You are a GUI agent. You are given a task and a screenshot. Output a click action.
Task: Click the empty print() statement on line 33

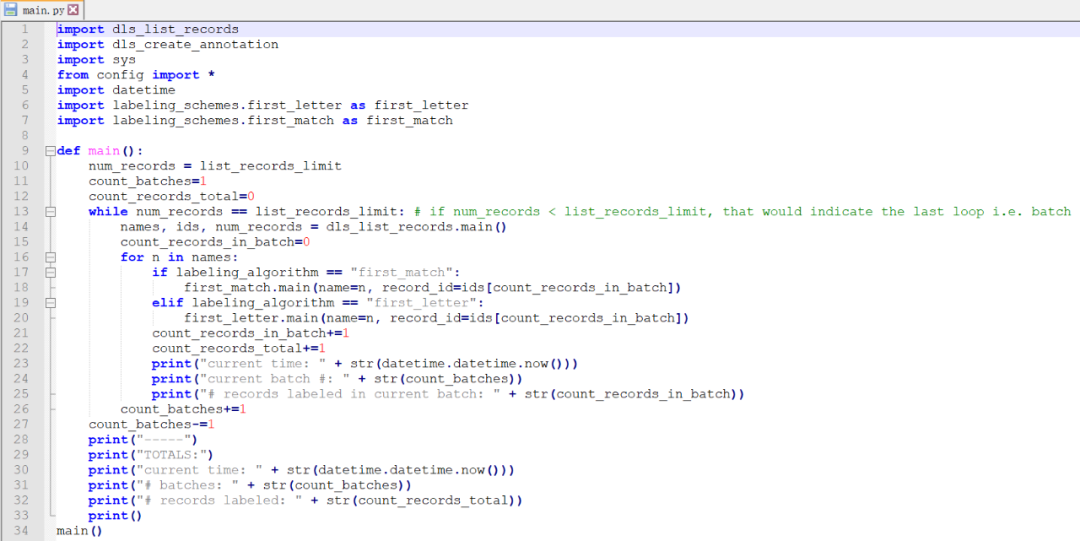(x=114, y=516)
